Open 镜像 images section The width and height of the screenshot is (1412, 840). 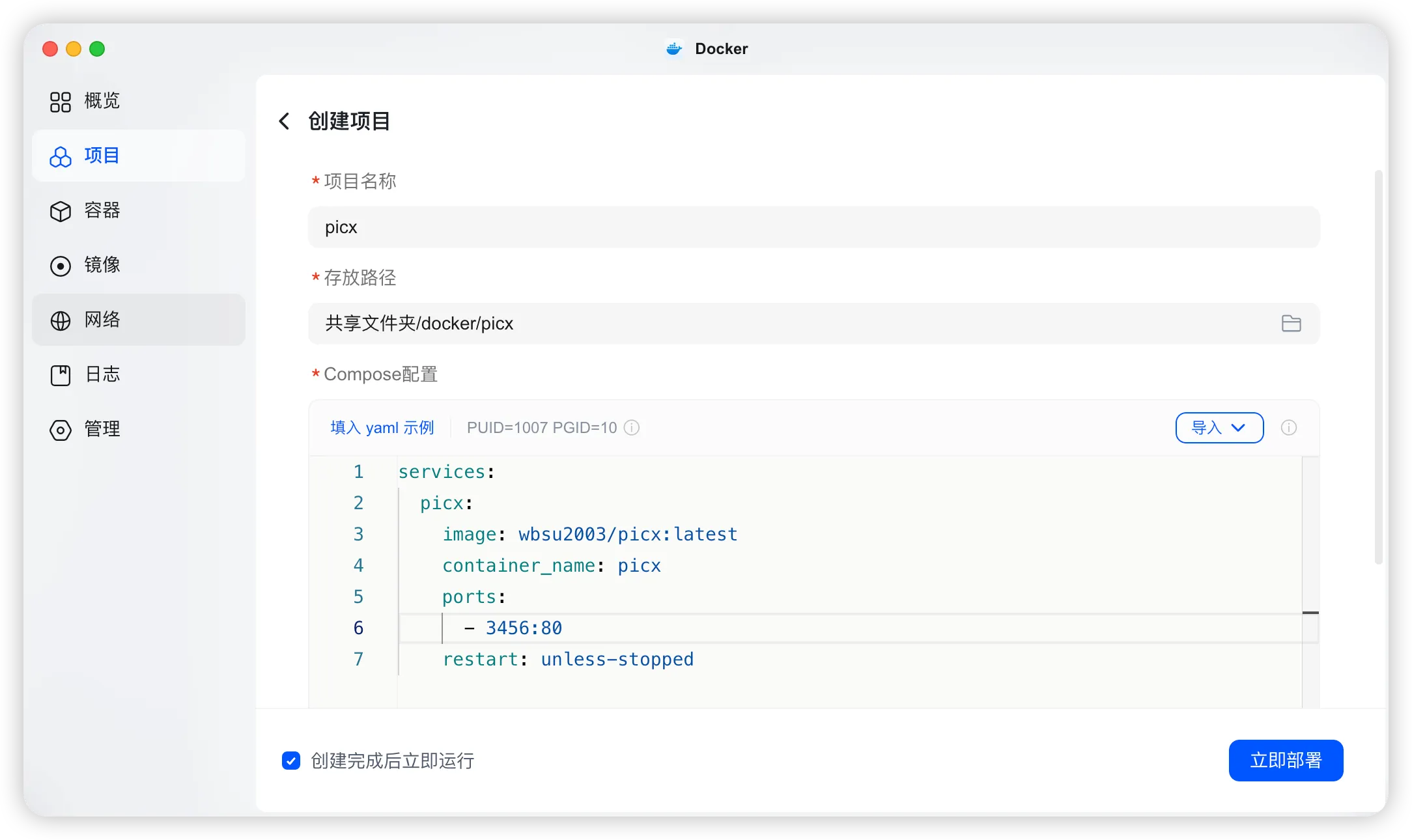tap(139, 266)
